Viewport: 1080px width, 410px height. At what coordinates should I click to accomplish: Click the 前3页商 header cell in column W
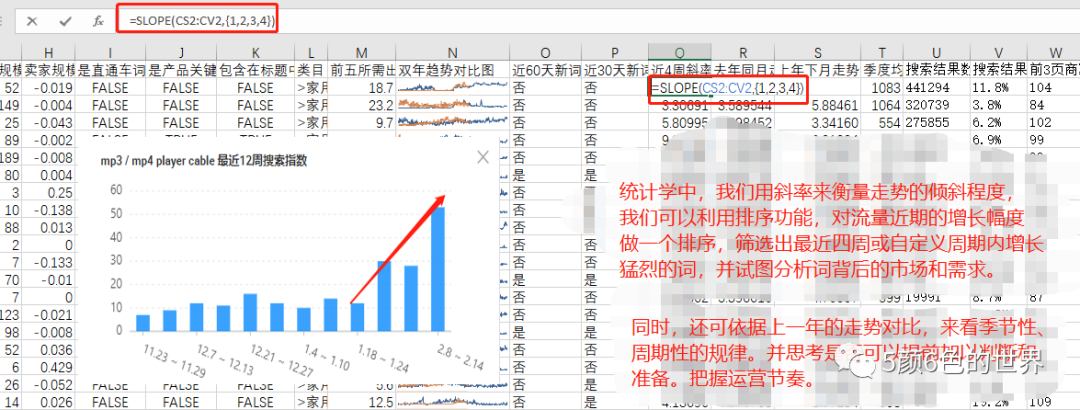click(1053, 70)
